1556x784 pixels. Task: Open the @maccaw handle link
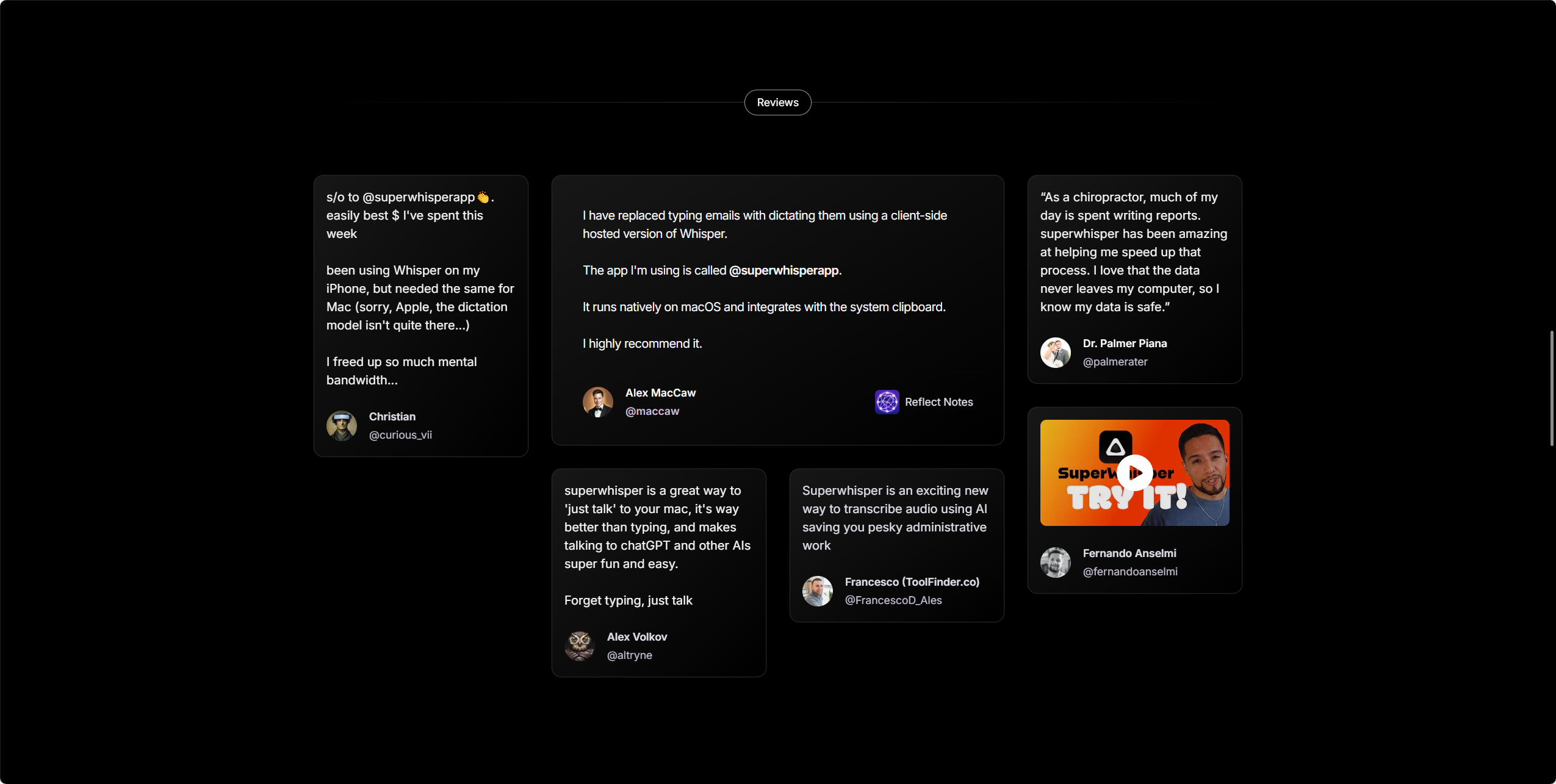652,411
